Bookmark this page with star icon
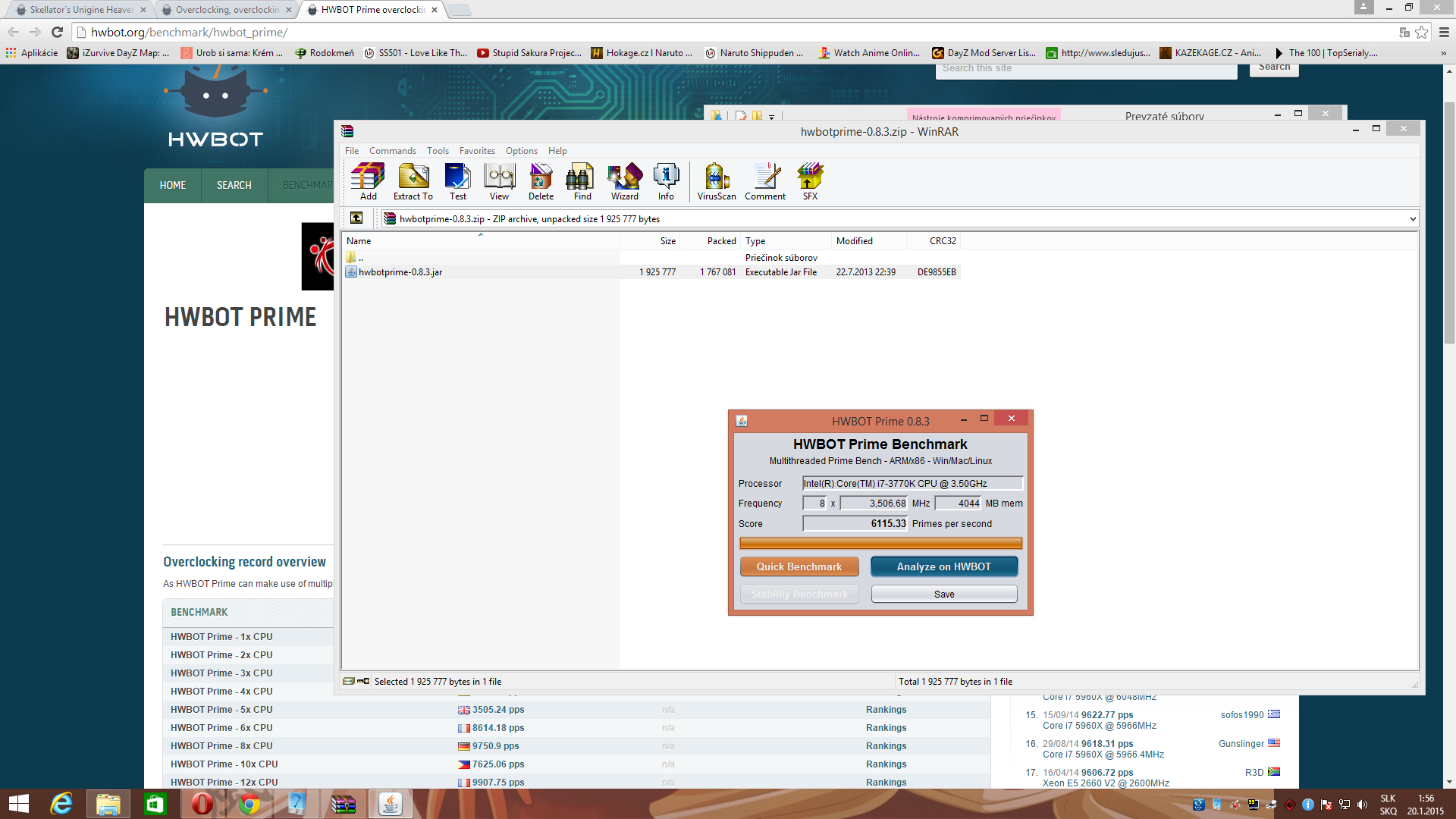The height and width of the screenshot is (819, 1456). tap(1422, 32)
